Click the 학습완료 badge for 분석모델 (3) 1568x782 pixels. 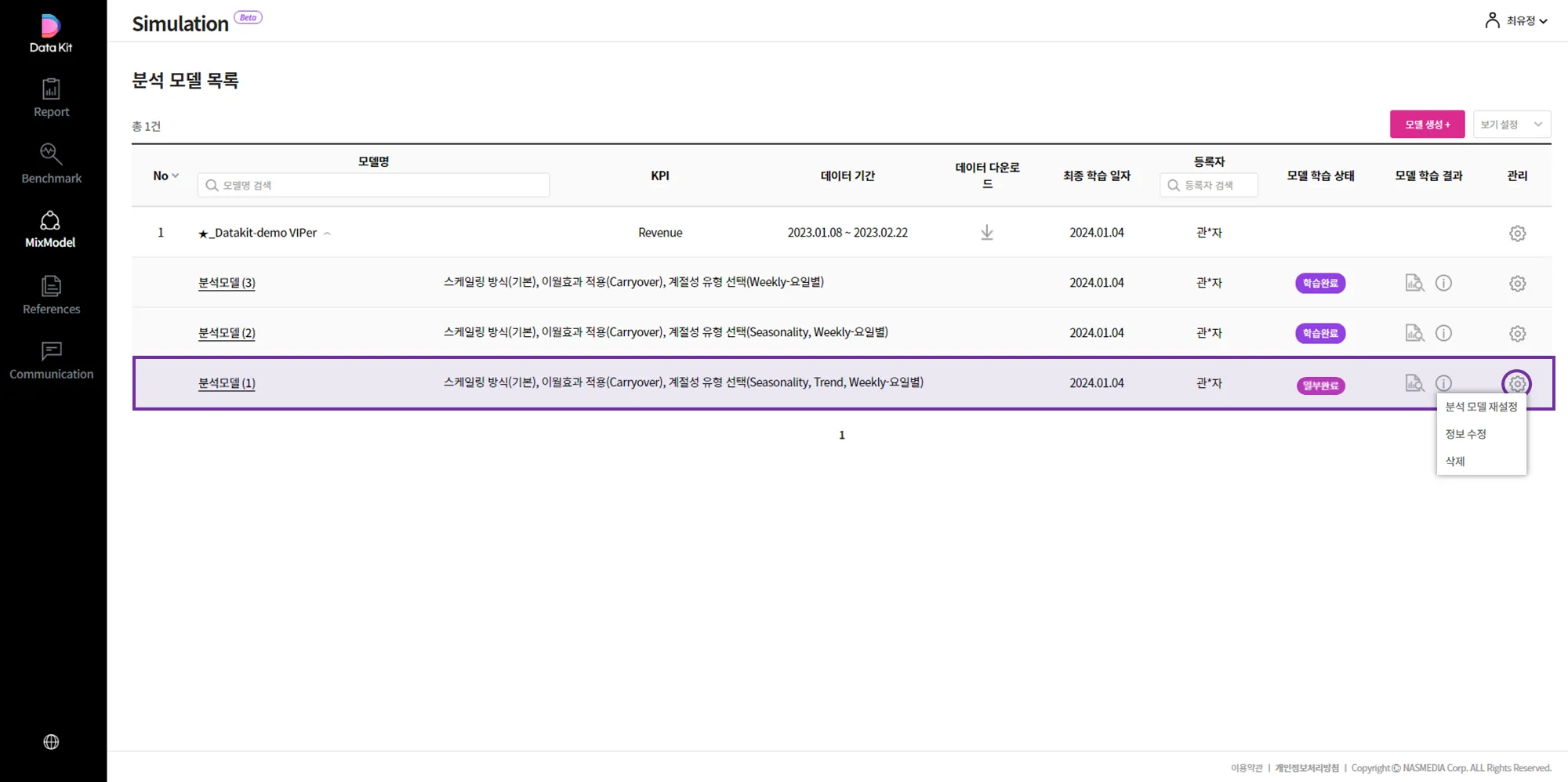[1320, 283]
